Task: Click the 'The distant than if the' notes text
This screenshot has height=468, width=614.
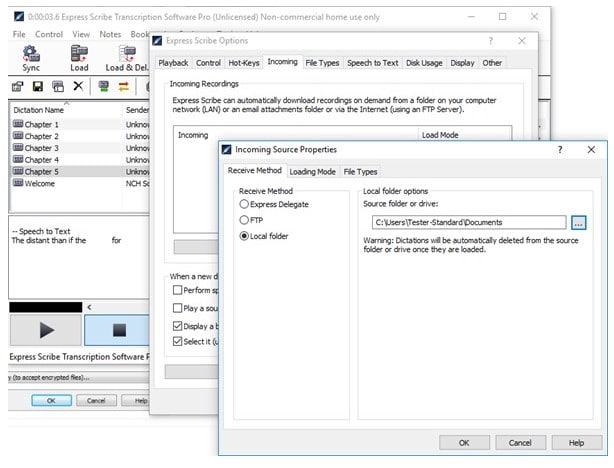Action: tap(49, 240)
